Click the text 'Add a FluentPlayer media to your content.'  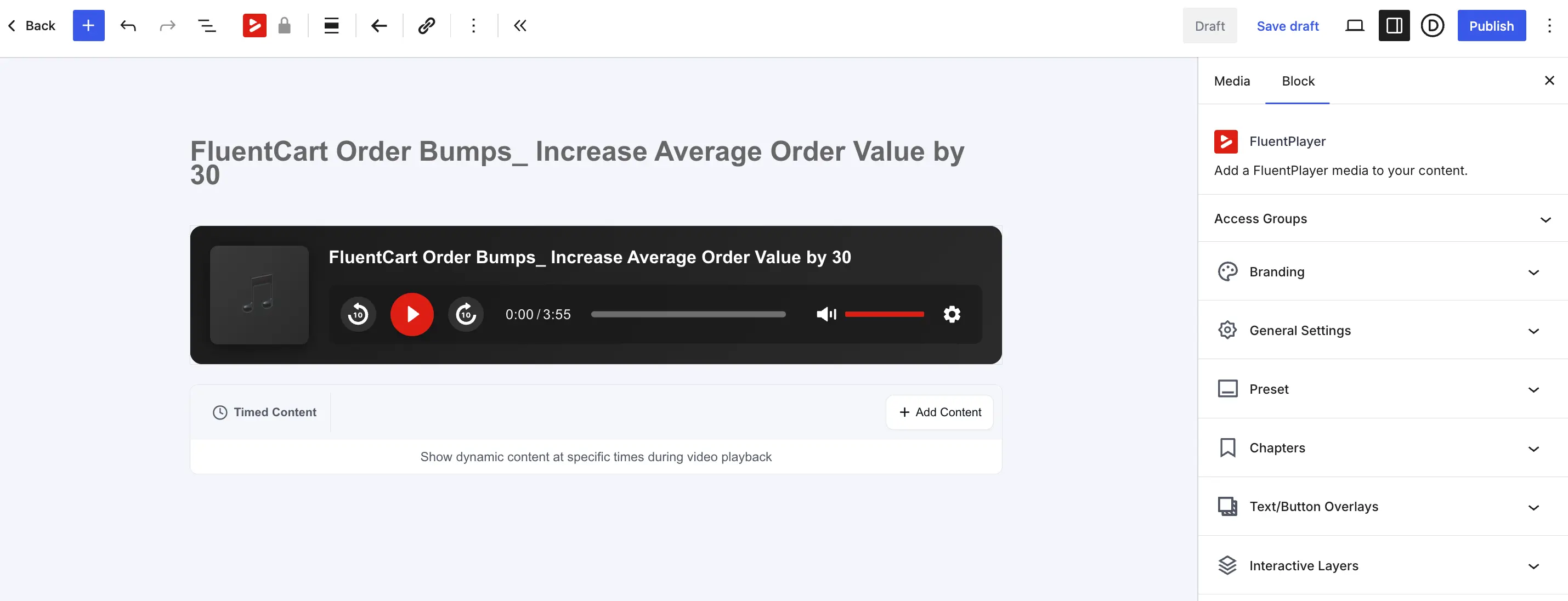[x=1340, y=171]
